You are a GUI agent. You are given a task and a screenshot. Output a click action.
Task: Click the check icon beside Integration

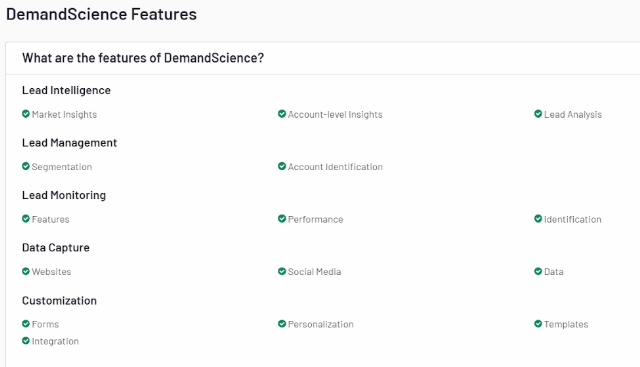pyautogui.click(x=26, y=340)
